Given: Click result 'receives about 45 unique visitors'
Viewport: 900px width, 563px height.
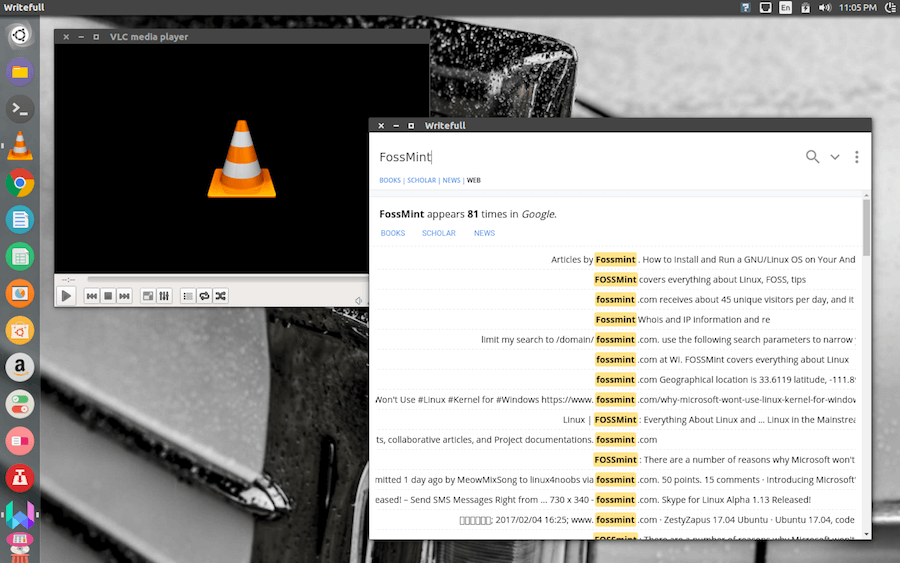Looking at the screenshot, I should point(616,300).
